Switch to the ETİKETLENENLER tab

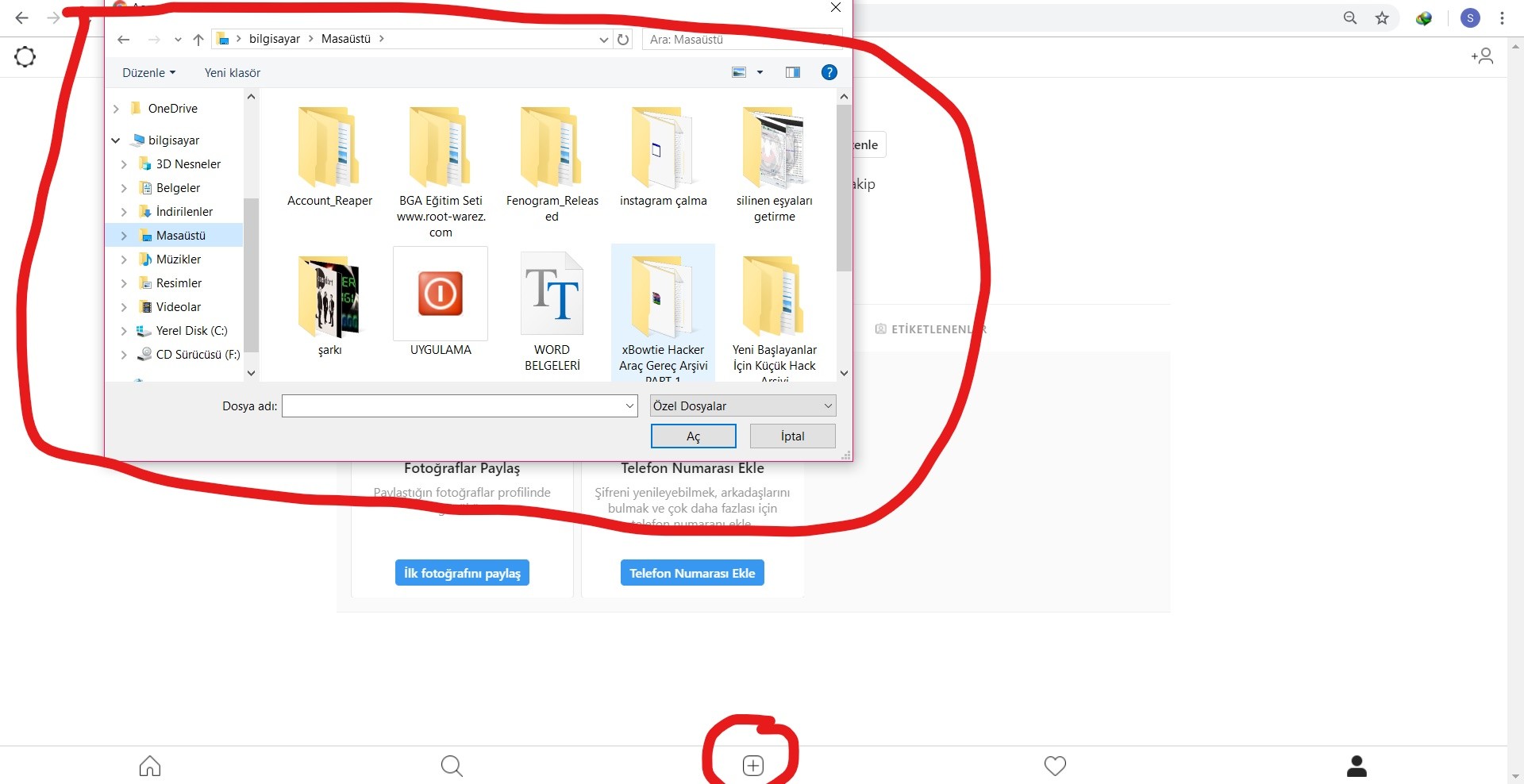click(x=932, y=329)
